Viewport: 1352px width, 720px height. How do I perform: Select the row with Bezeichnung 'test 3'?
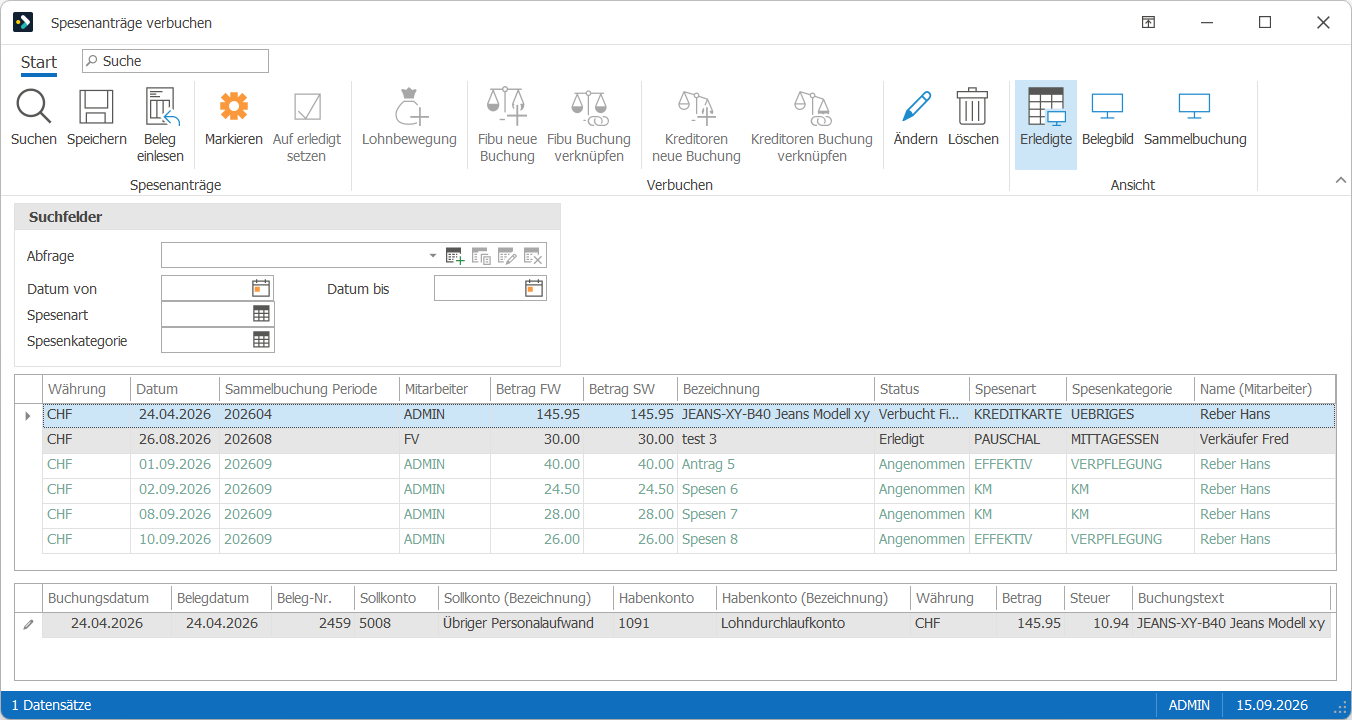coord(689,439)
